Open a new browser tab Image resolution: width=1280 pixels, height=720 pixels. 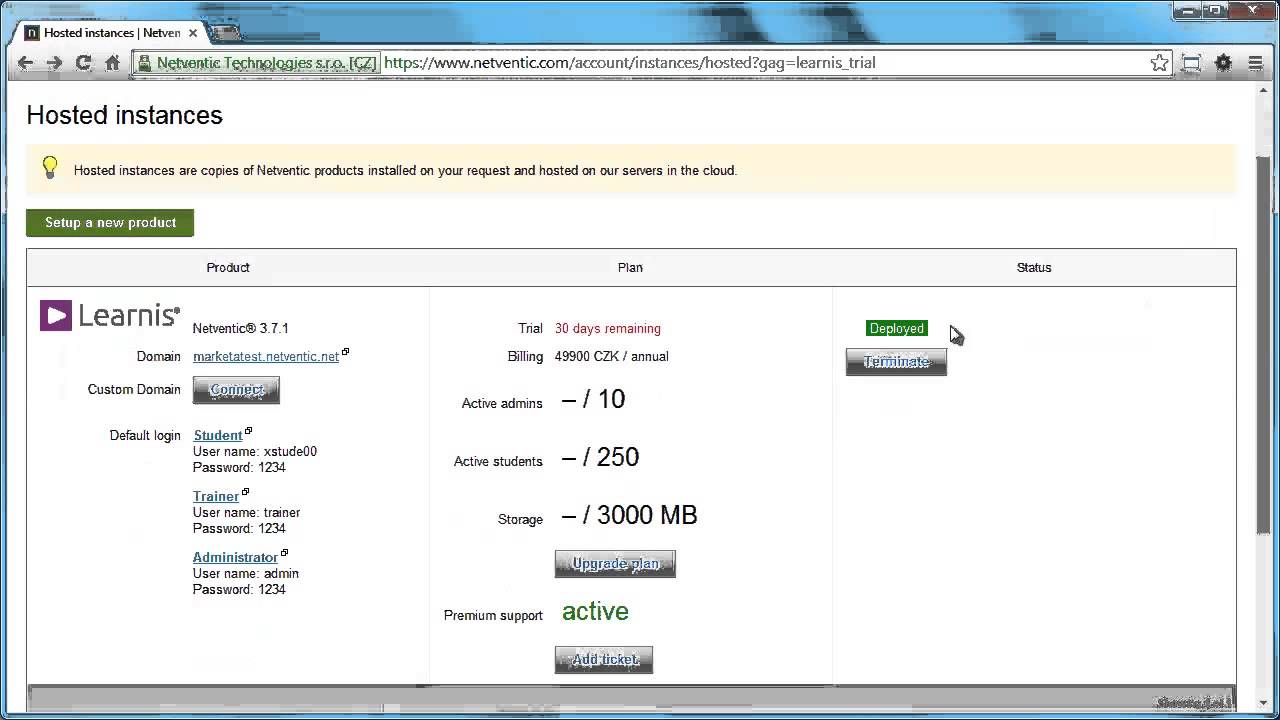226,32
